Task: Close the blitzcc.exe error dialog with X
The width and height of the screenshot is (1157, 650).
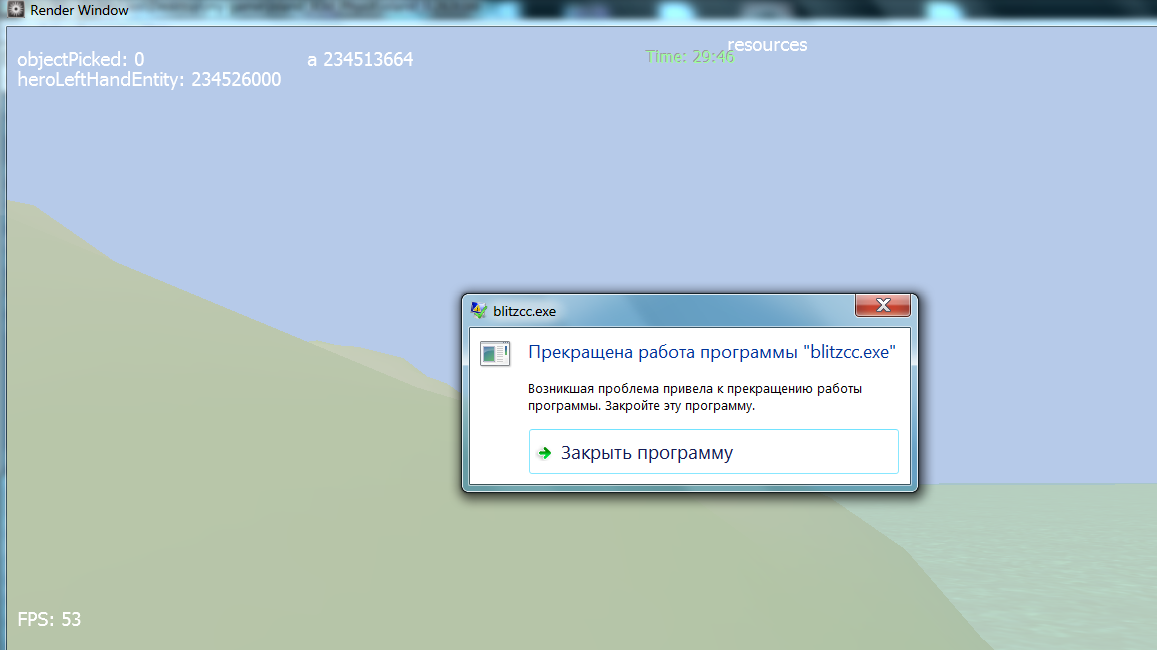Action: click(882, 306)
